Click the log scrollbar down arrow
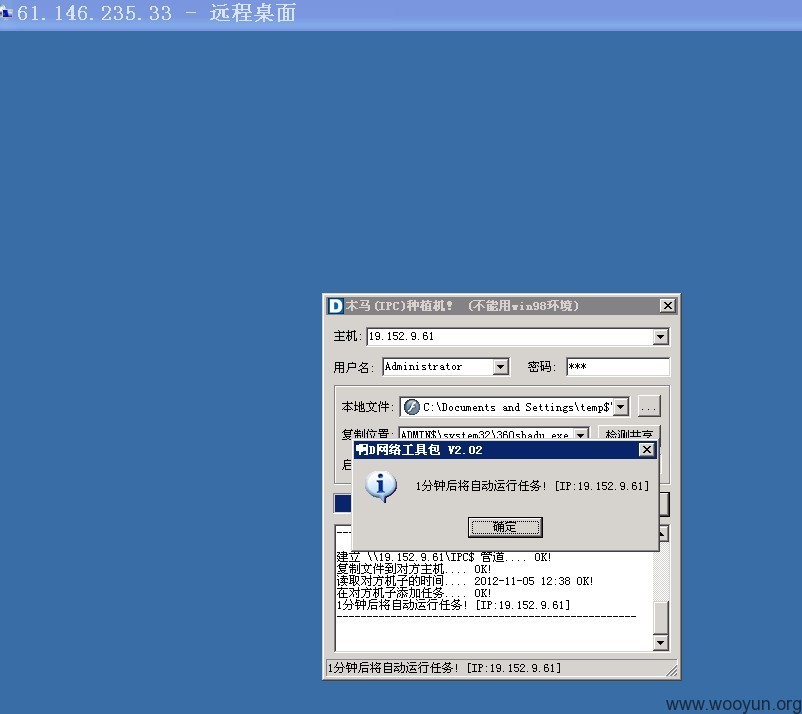 (x=660, y=643)
